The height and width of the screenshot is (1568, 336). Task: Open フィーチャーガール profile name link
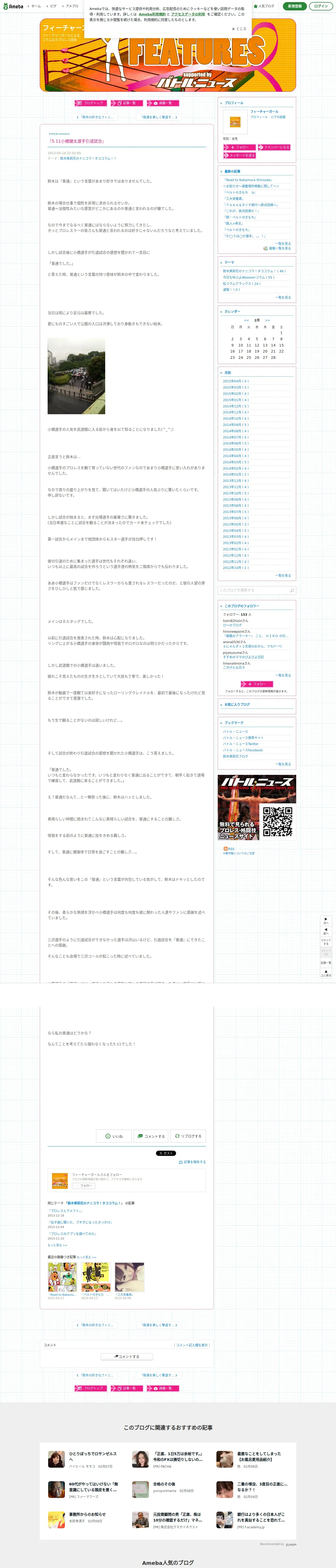pyautogui.click(x=264, y=111)
